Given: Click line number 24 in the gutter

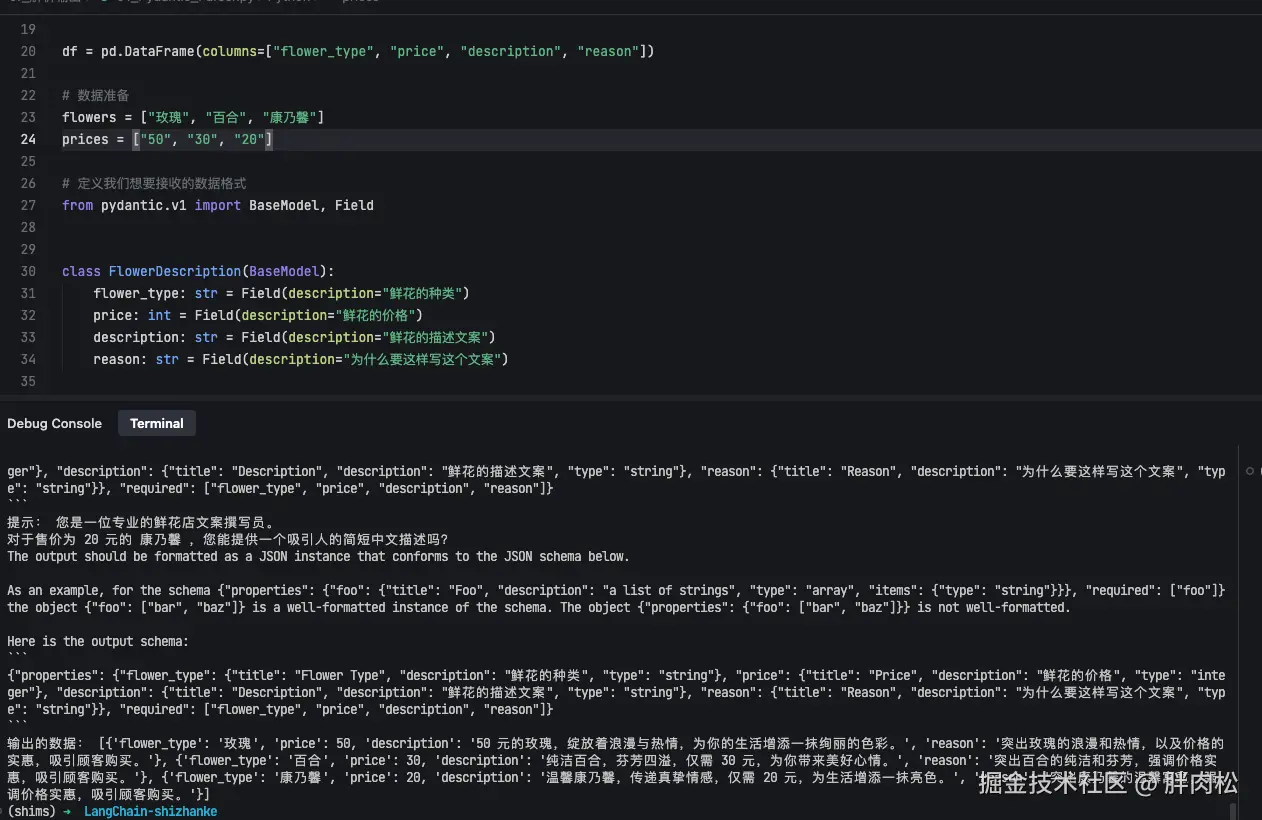Looking at the screenshot, I should point(28,139).
